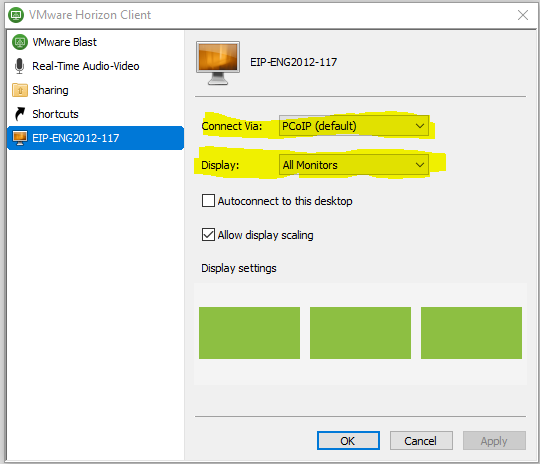Viewport: 540px width, 464px height.
Task: Select the middle green monitor rectangle
Action: [x=360, y=333]
